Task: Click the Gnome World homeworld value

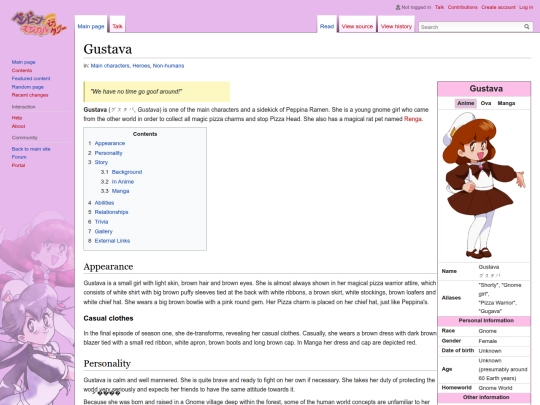Action: click(x=495, y=388)
